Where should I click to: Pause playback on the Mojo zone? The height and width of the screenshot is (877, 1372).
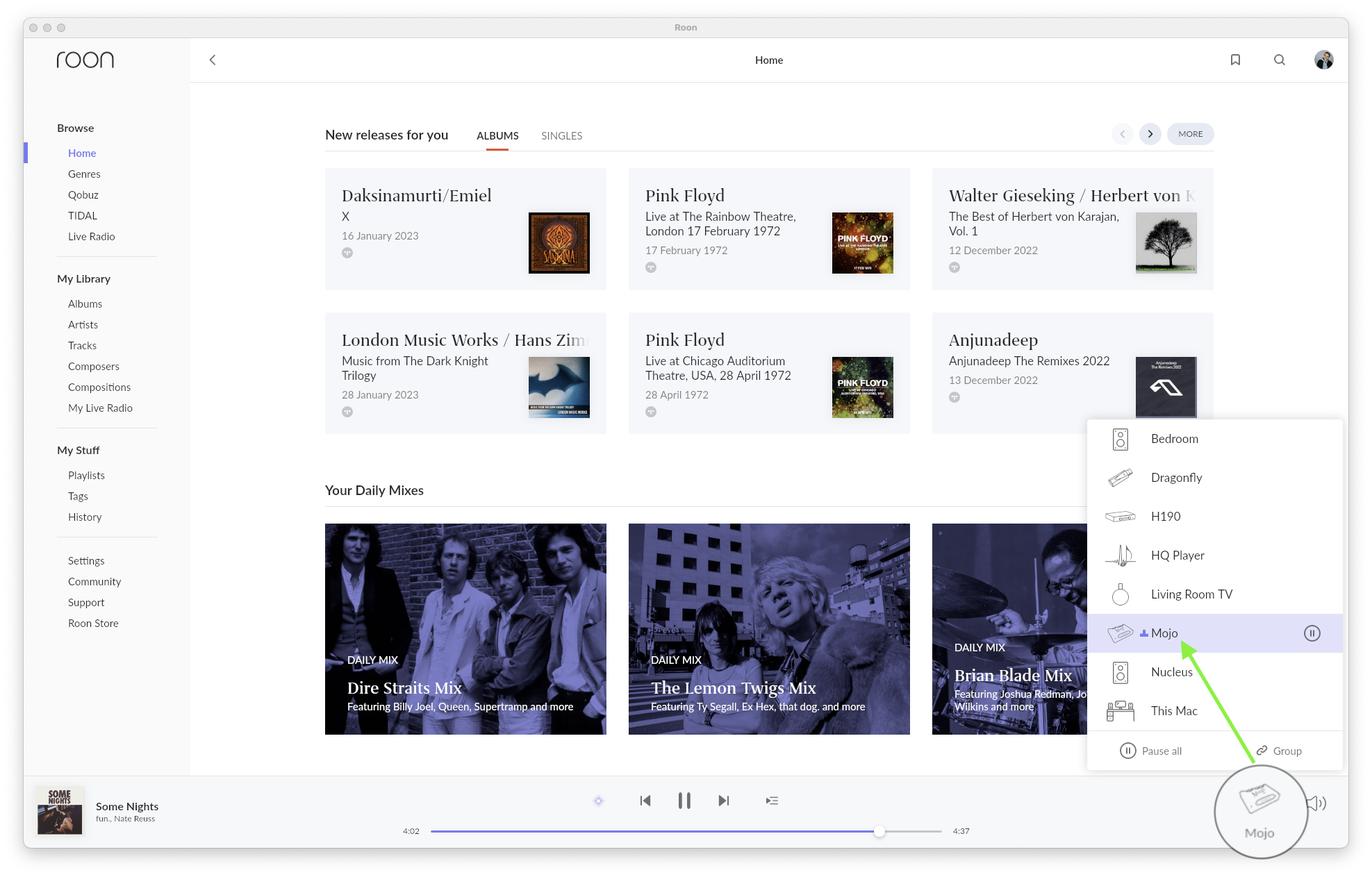pos(1312,633)
